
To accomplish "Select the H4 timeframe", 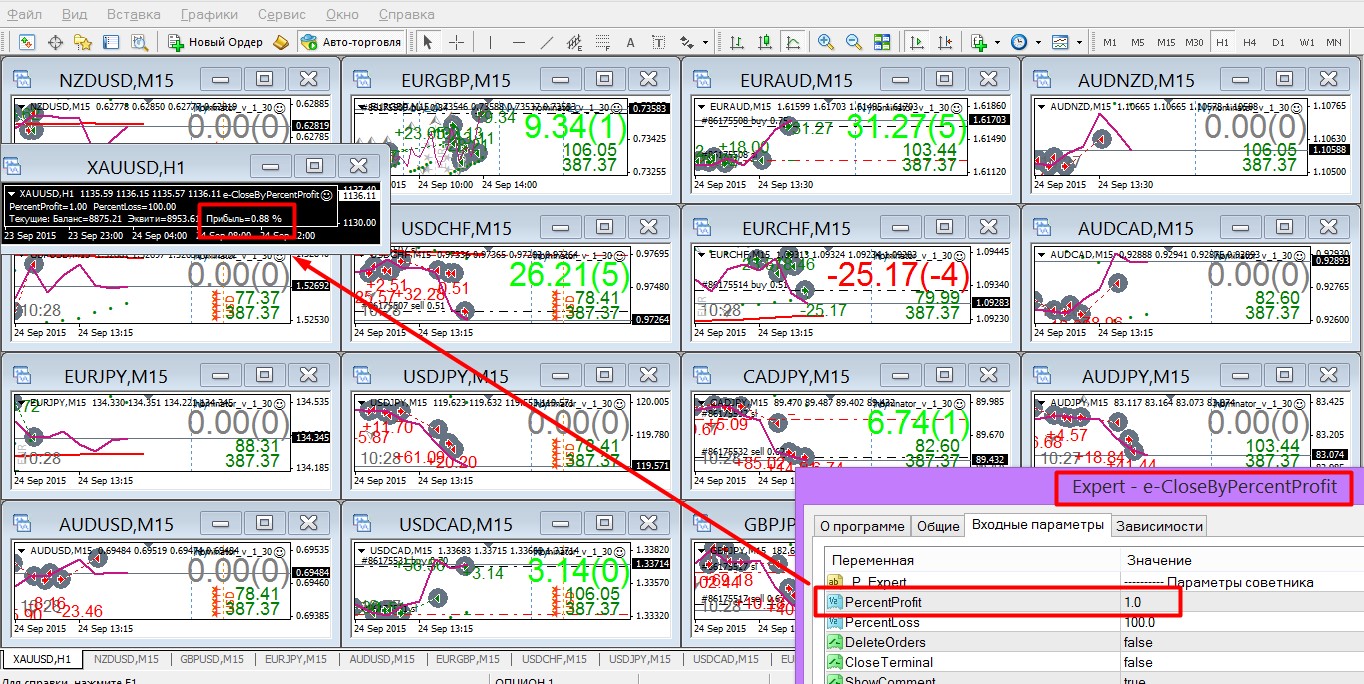I will coord(1250,42).
